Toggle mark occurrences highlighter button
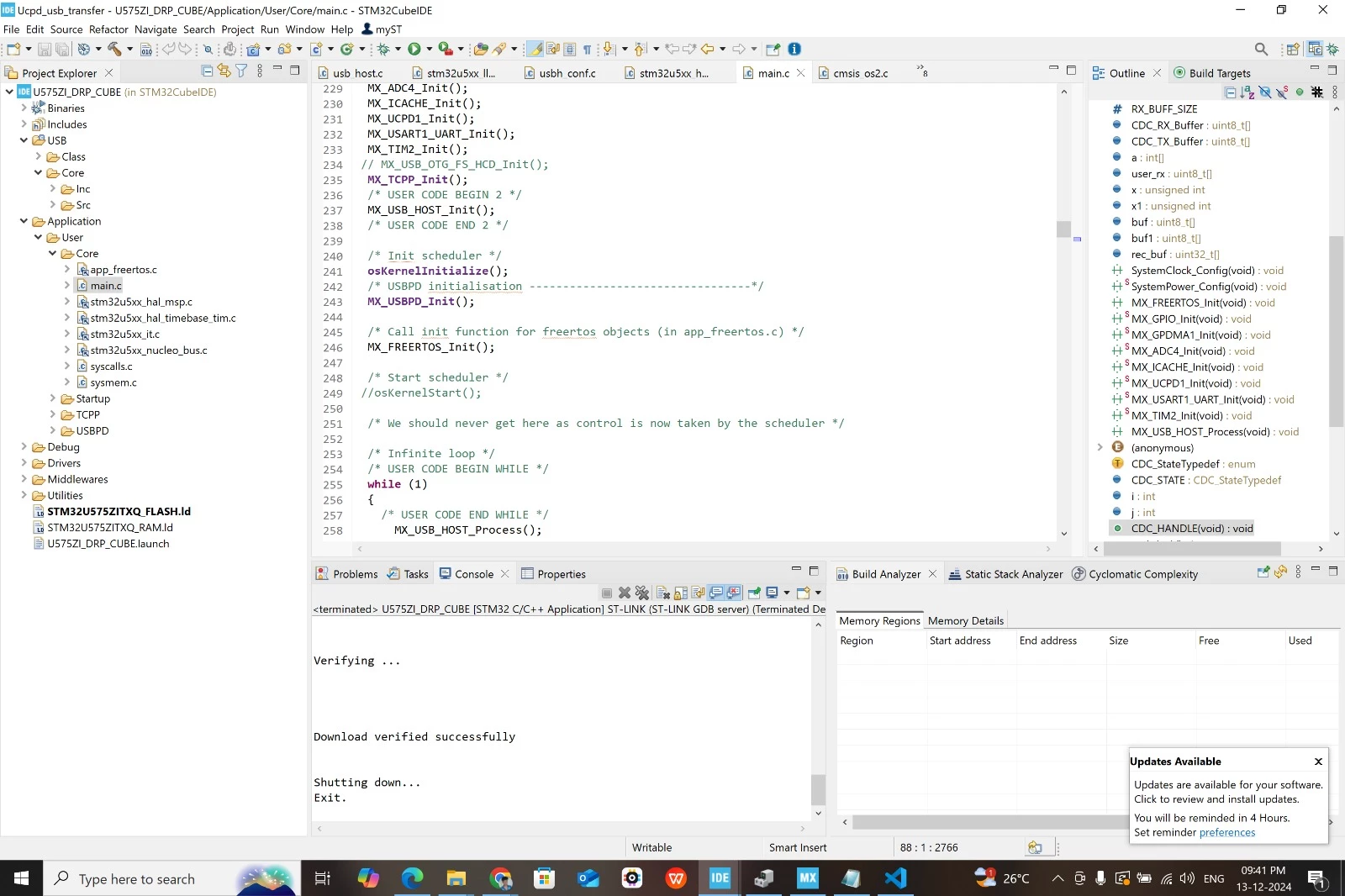Image resolution: width=1345 pixels, height=896 pixels. pyautogui.click(x=535, y=49)
